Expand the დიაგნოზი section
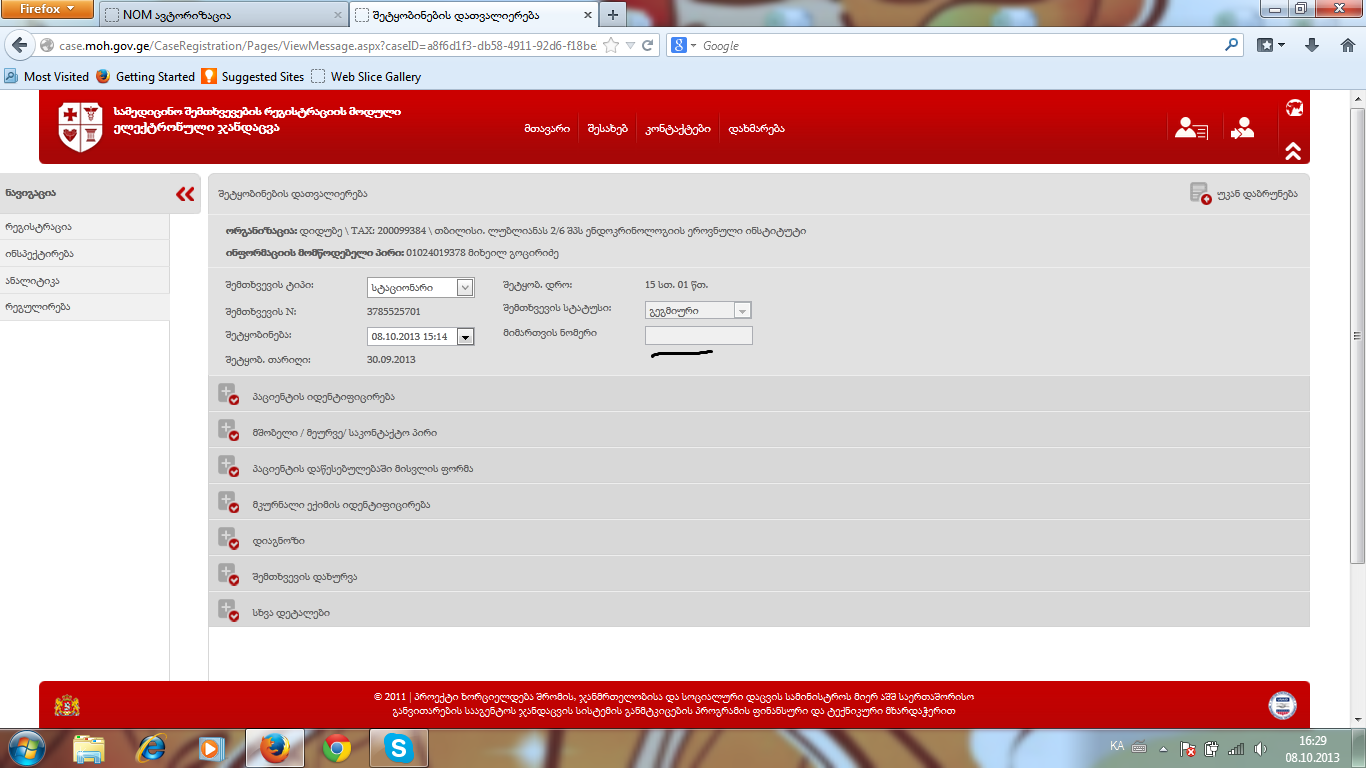This screenshot has width=1366, height=768. pos(228,539)
